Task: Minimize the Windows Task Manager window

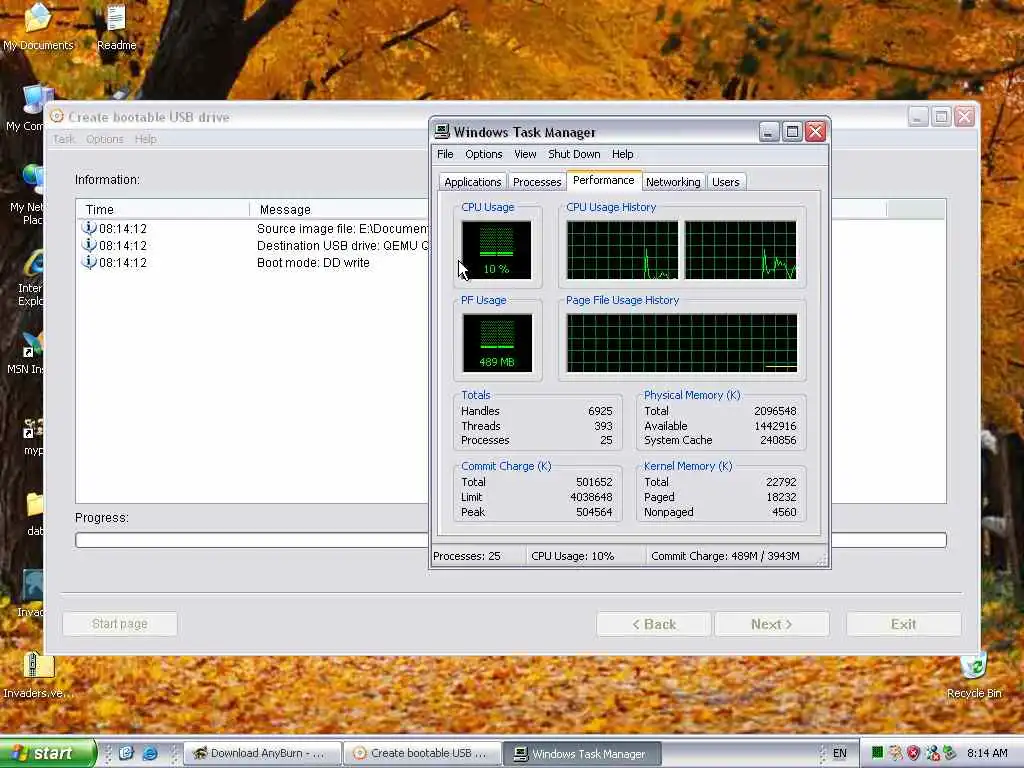Action: tap(769, 132)
